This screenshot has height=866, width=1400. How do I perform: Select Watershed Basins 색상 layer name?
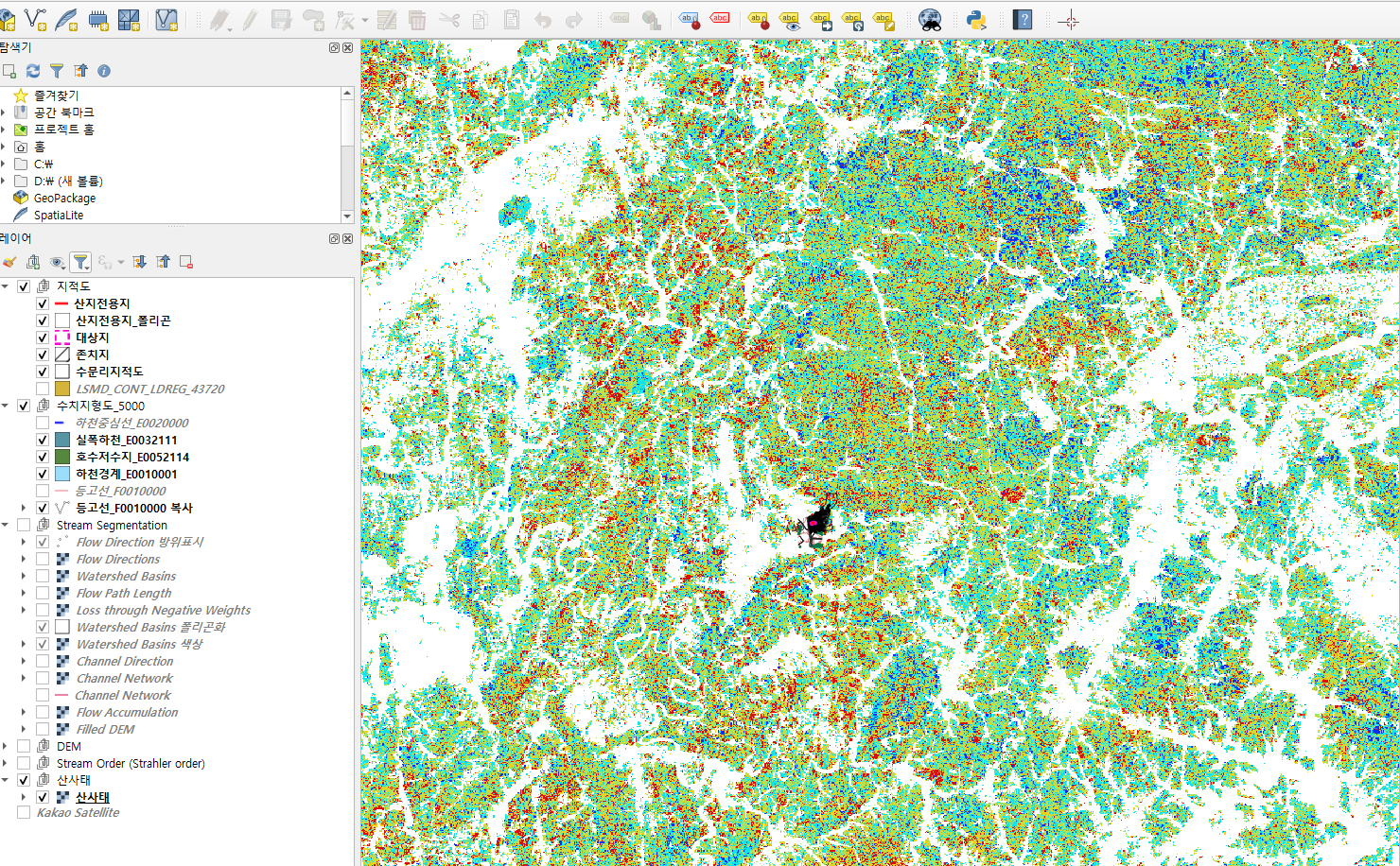[139, 644]
